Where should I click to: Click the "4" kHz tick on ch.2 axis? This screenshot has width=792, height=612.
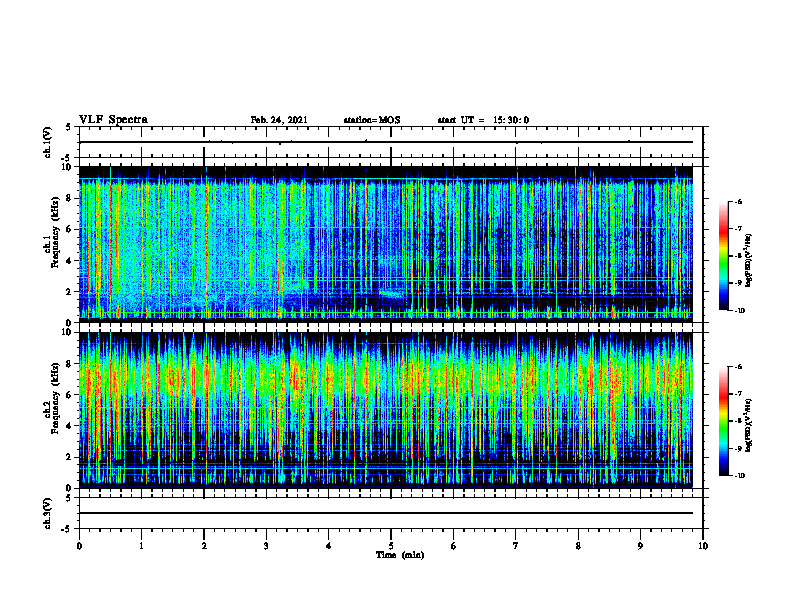tap(70, 426)
